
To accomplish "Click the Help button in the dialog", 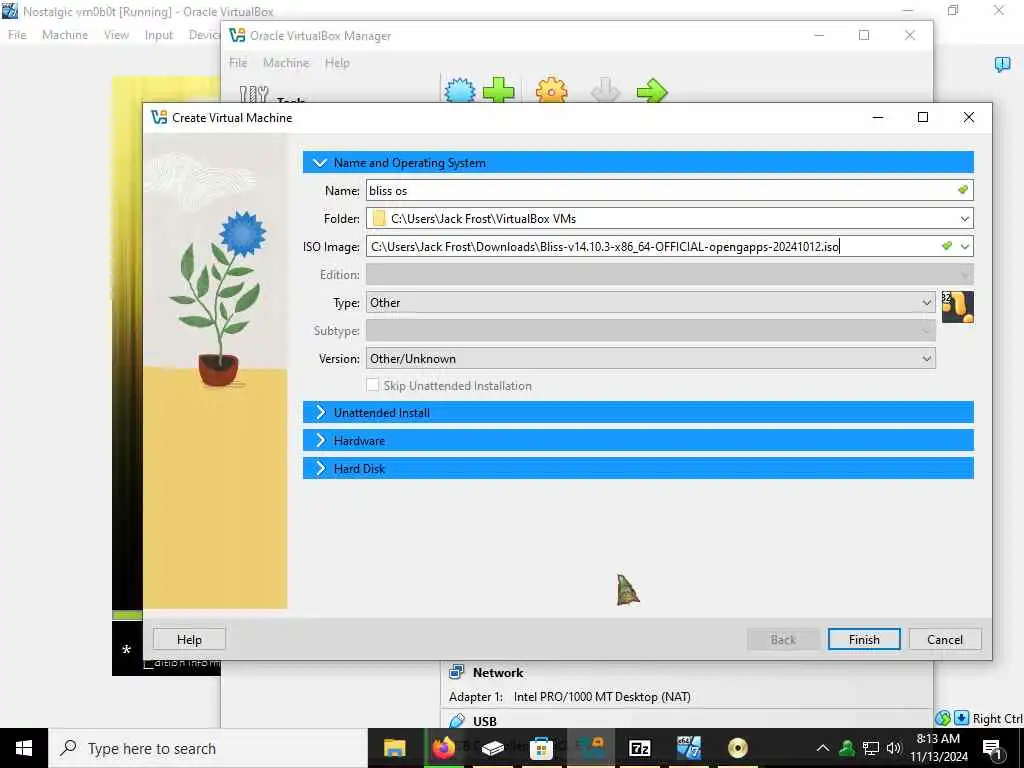I will point(189,639).
